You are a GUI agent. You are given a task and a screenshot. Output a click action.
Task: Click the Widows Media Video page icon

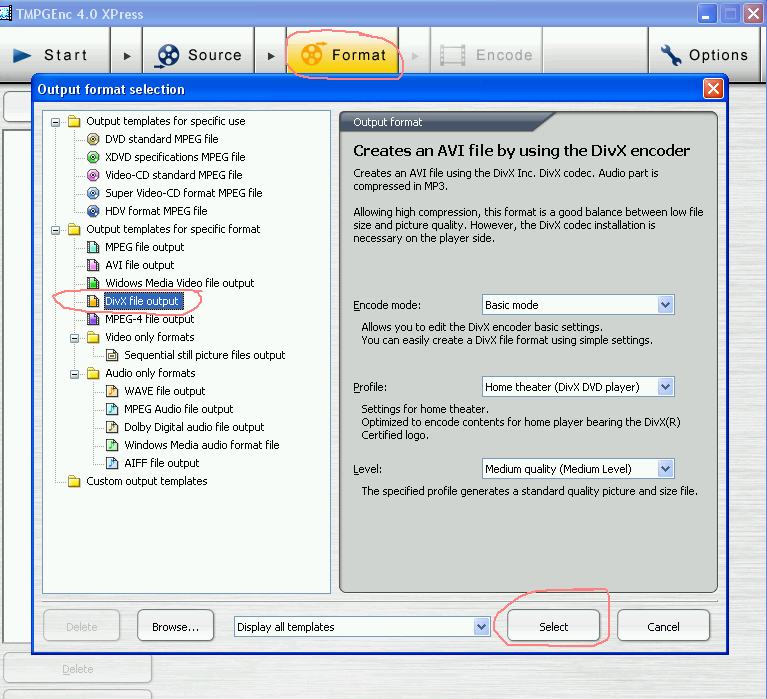[93, 283]
